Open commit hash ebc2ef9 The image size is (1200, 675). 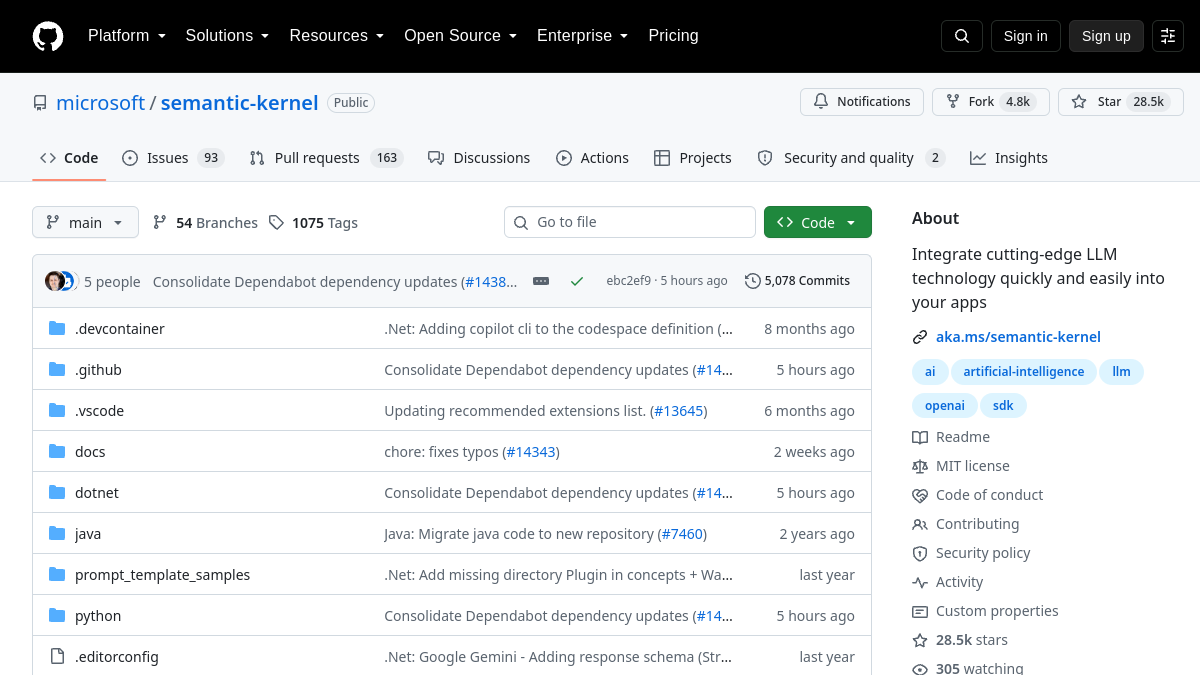(628, 281)
